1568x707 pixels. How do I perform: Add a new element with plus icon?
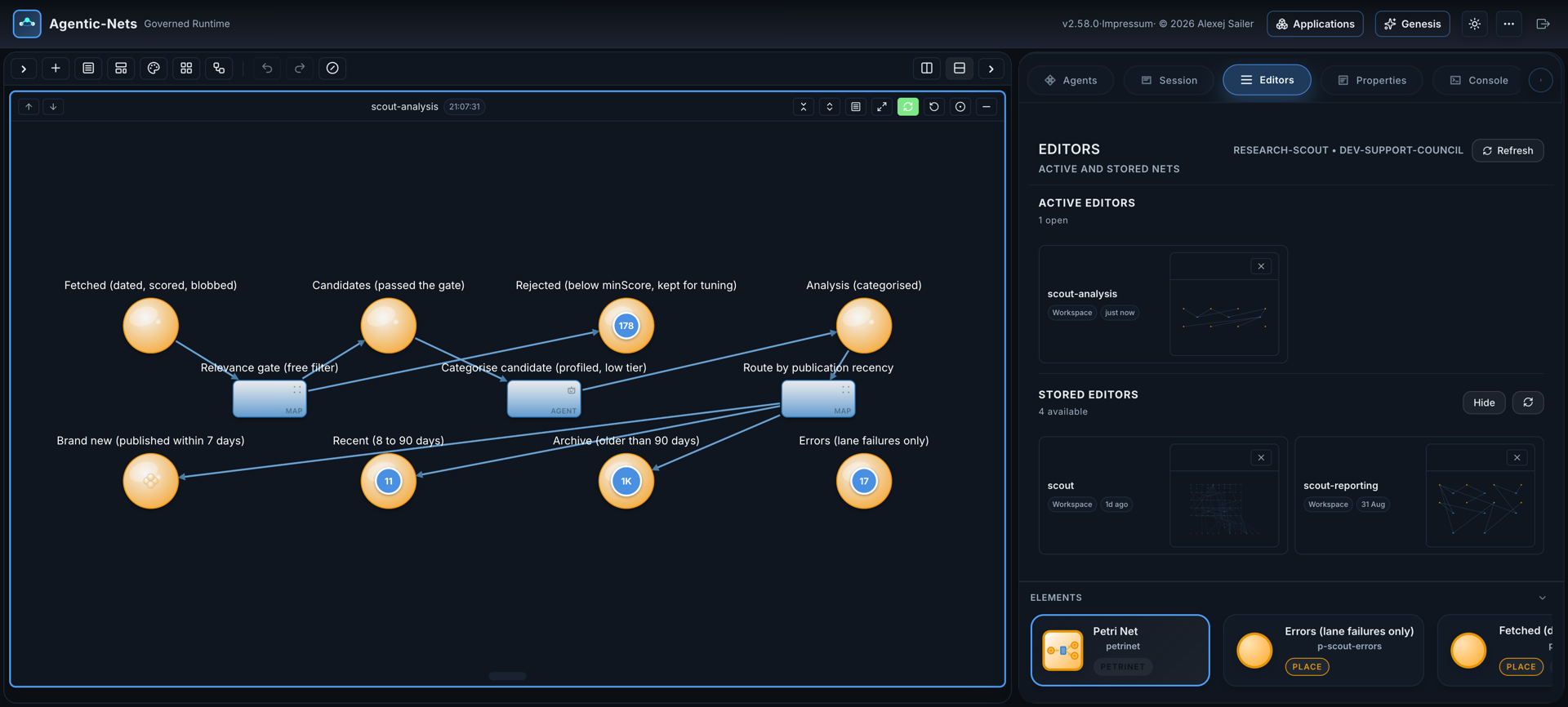56,69
